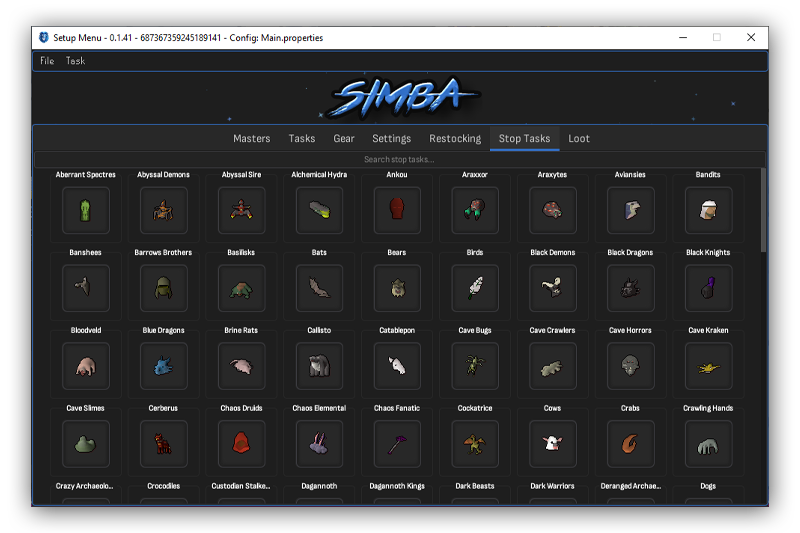
Task: Click the Search stop tasks field
Action: pos(399,159)
